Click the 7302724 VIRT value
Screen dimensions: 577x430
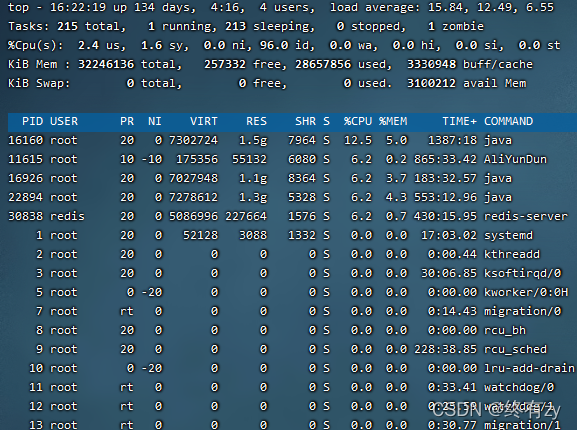tap(193, 141)
